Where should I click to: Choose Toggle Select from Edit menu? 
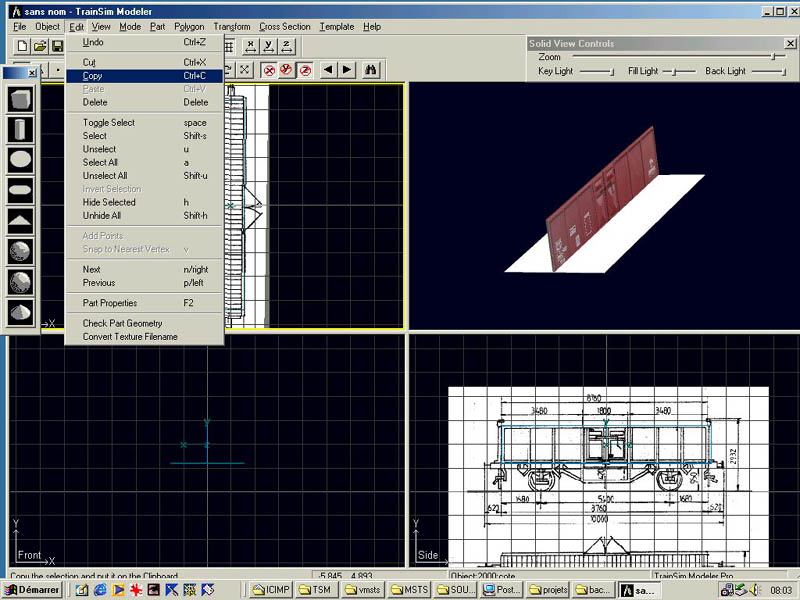tap(108, 123)
